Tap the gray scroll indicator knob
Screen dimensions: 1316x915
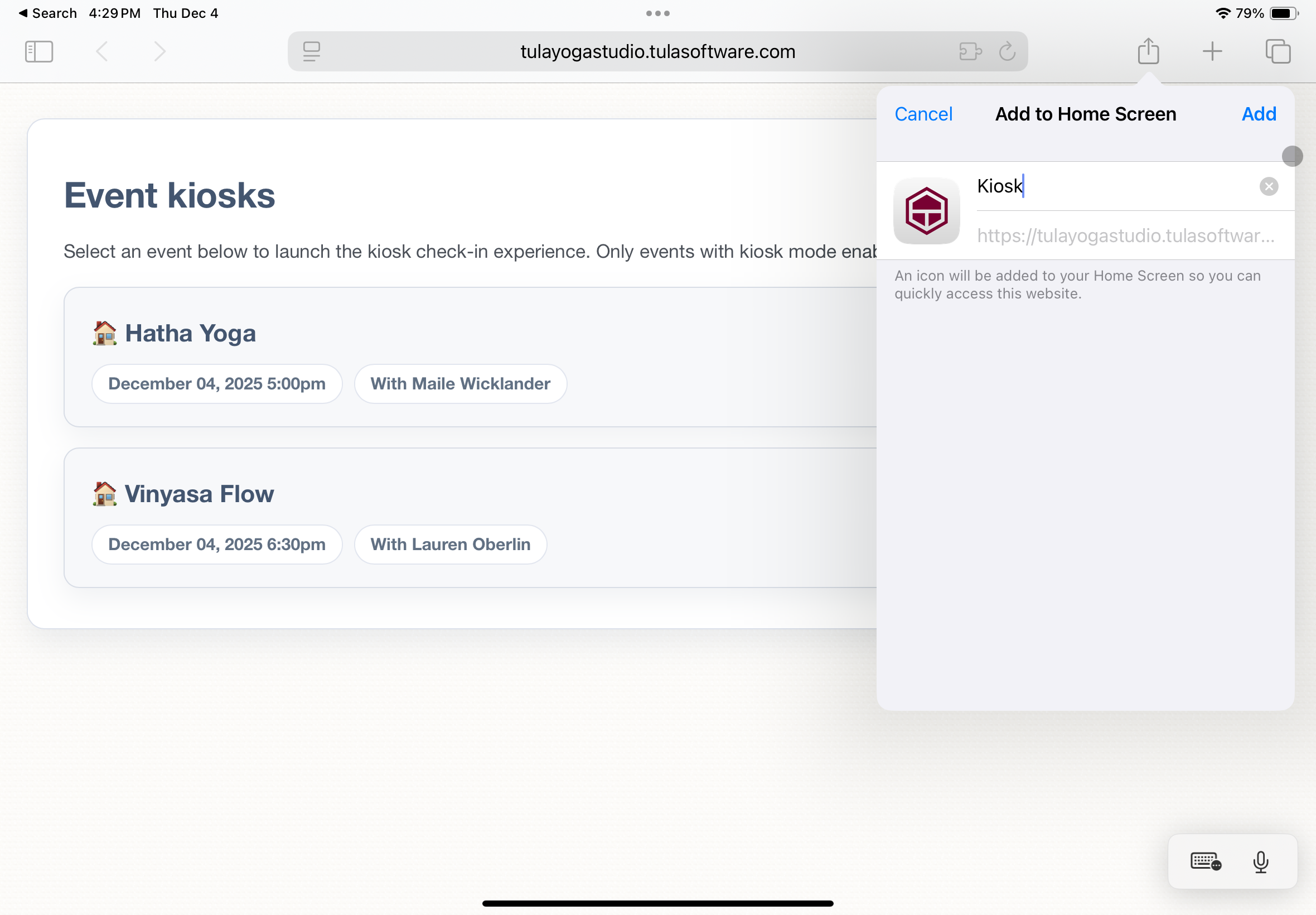(1292, 156)
